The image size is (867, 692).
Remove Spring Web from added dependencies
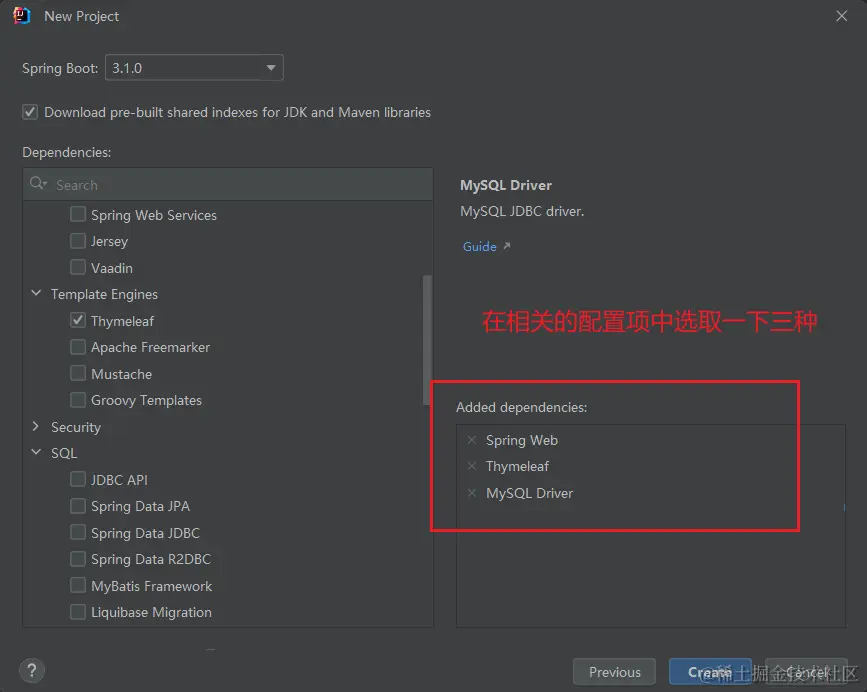click(472, 440)
